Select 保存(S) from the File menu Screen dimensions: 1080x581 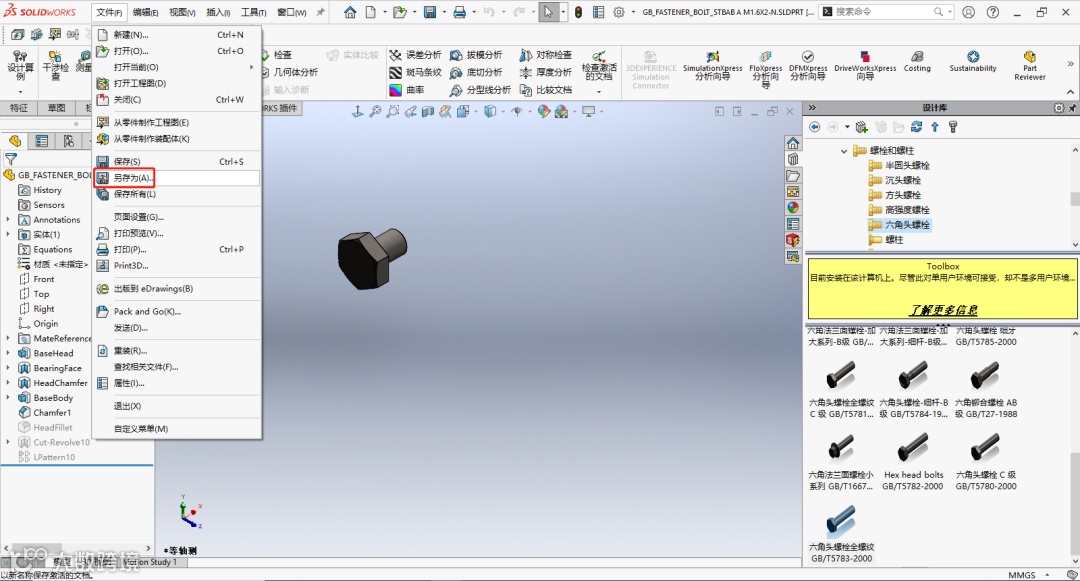(x=177, y=161)
